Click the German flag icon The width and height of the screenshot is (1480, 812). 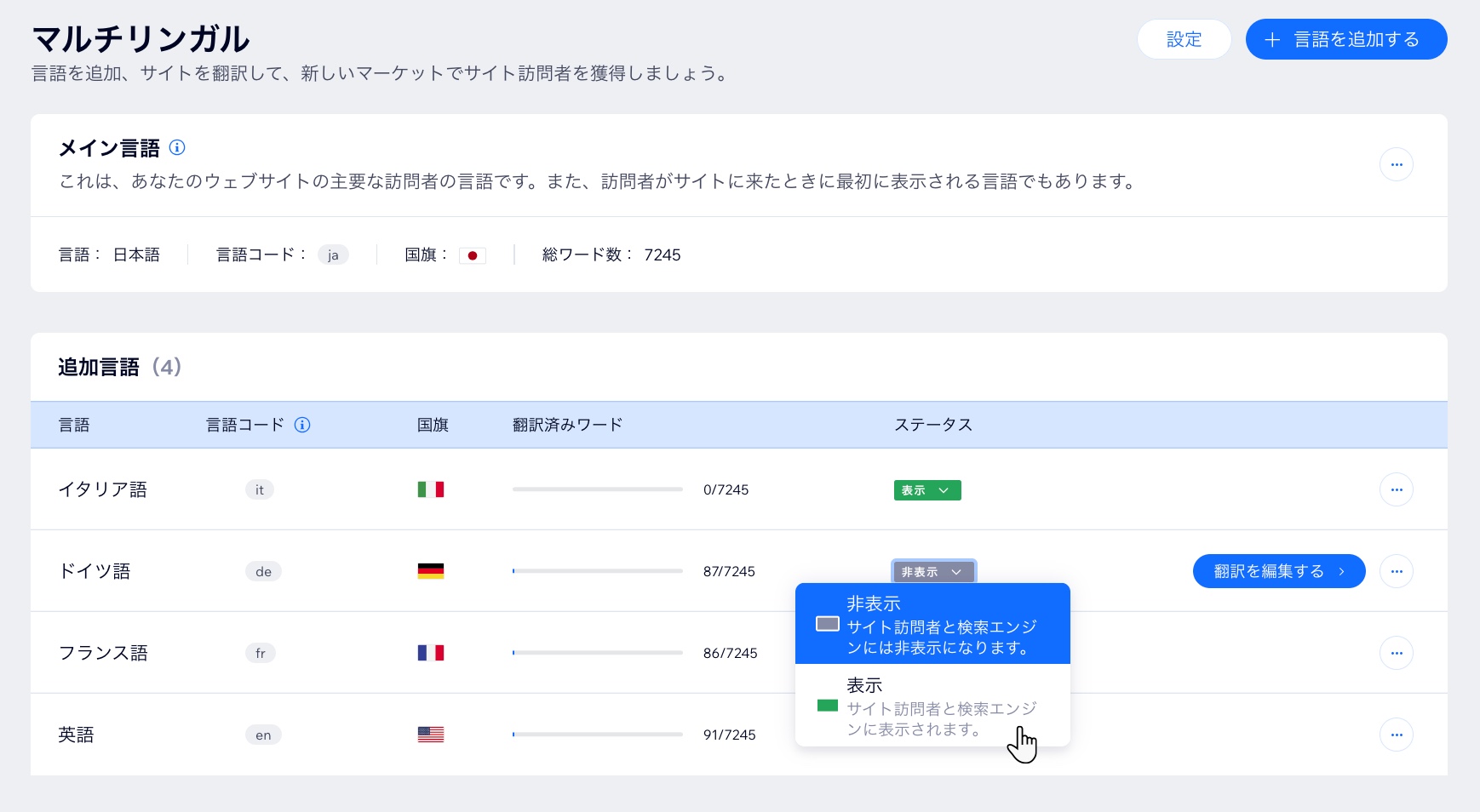[432, 571]
